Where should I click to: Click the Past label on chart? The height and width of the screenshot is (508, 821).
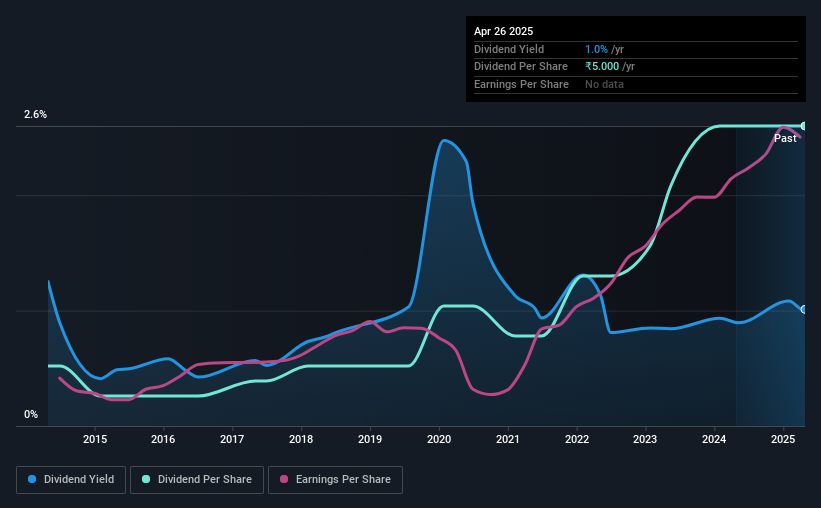(785, 138)
